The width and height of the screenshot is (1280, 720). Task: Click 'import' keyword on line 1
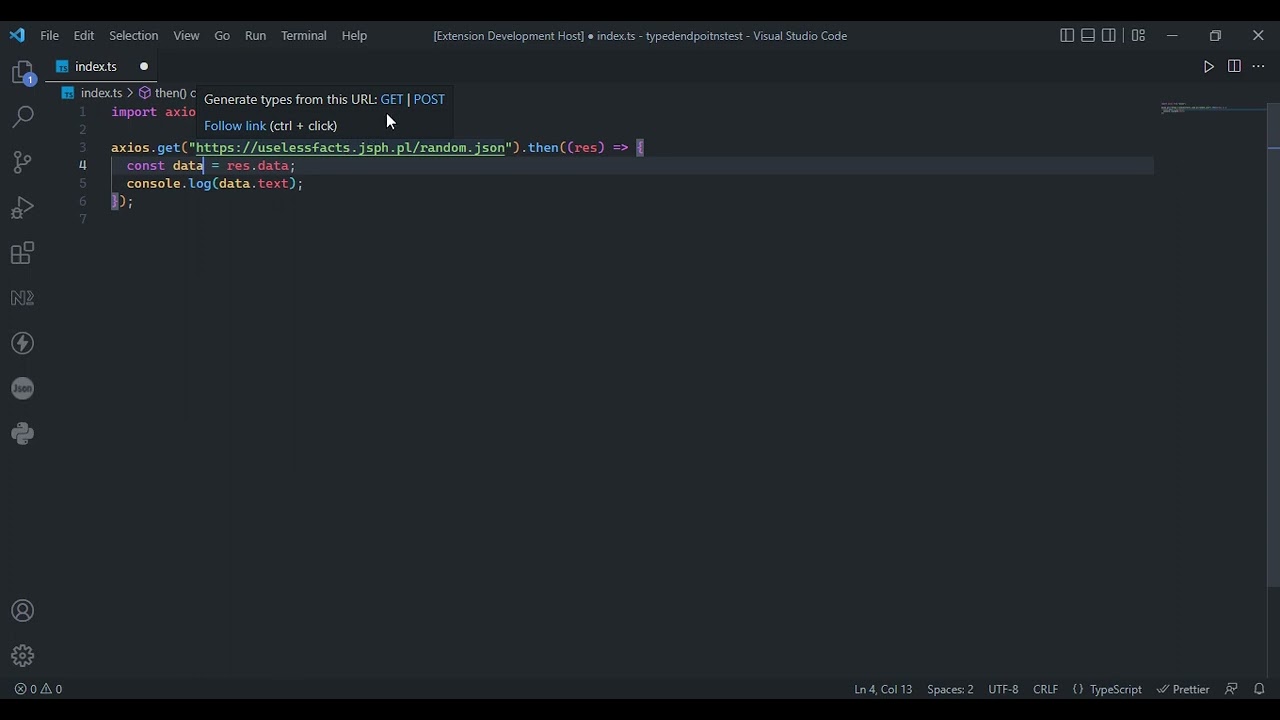[x=134, y=112]
